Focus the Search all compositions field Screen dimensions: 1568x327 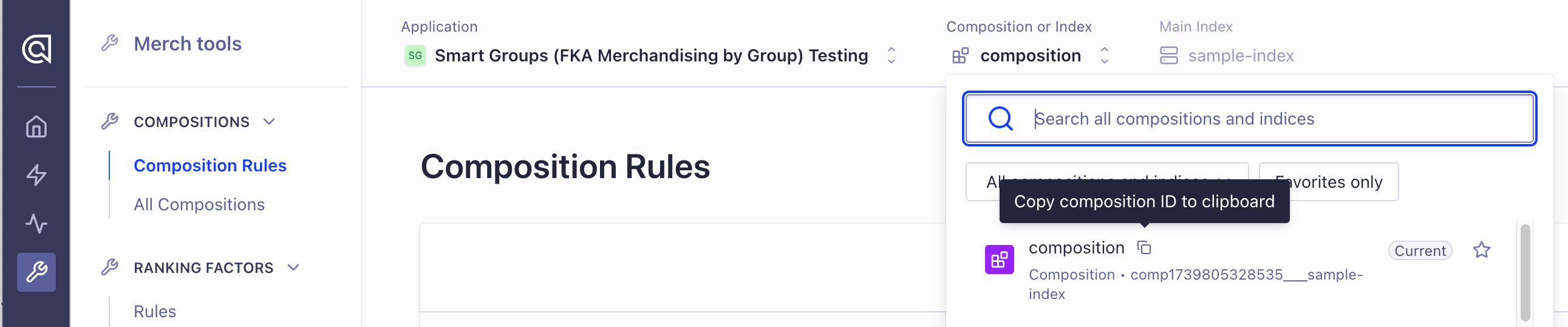pos(1249,119)
